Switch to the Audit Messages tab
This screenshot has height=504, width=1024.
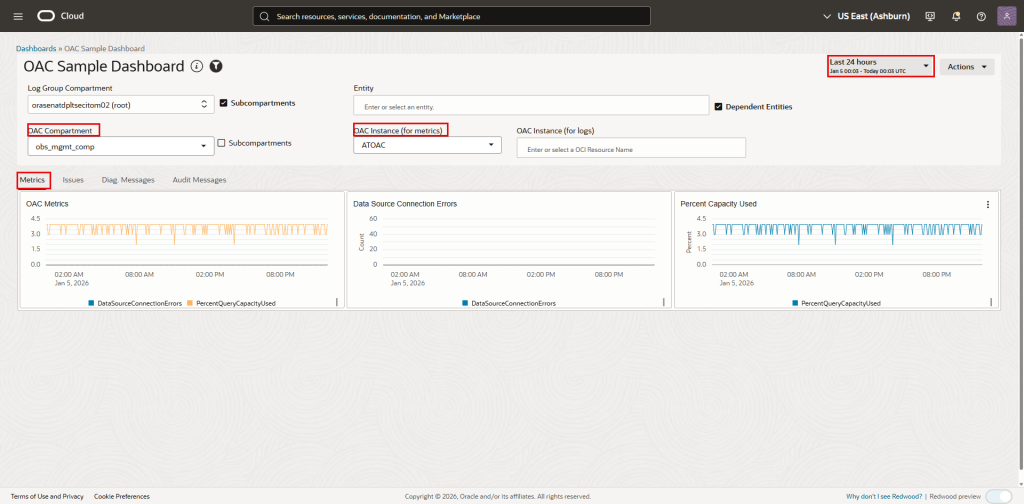click(x=199, y=180)
